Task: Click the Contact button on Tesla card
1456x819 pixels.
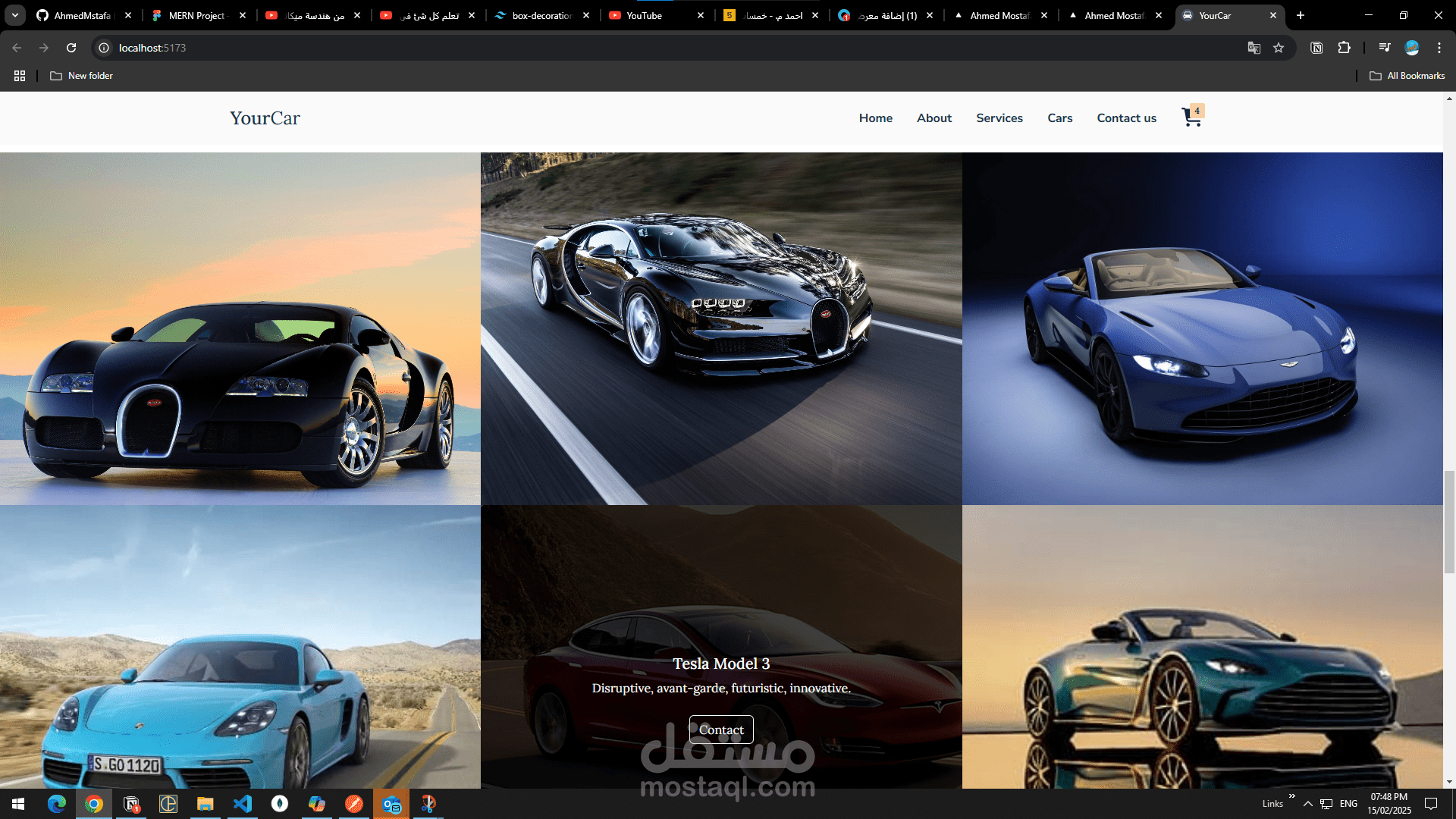Action: pyautogui.click(x=720, y=730)
